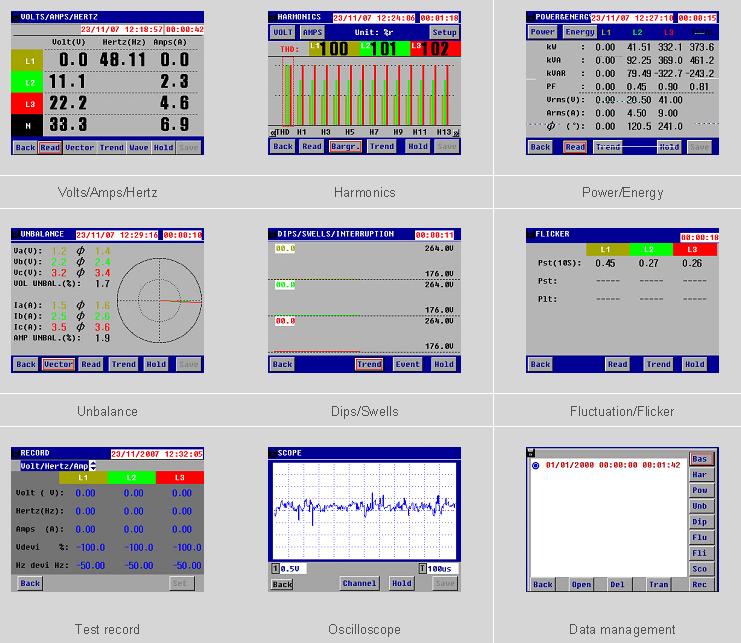
Task: Choose Sco category in Data management sidebar
Action: pos(699,568)
